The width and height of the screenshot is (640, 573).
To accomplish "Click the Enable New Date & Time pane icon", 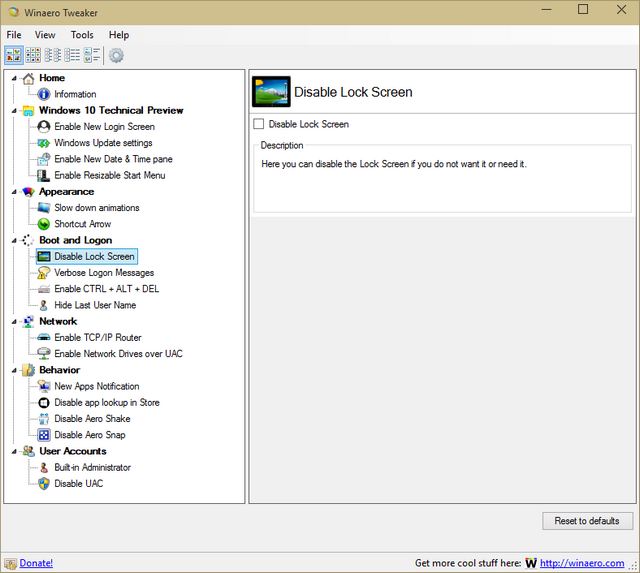I will click(44, 159).
